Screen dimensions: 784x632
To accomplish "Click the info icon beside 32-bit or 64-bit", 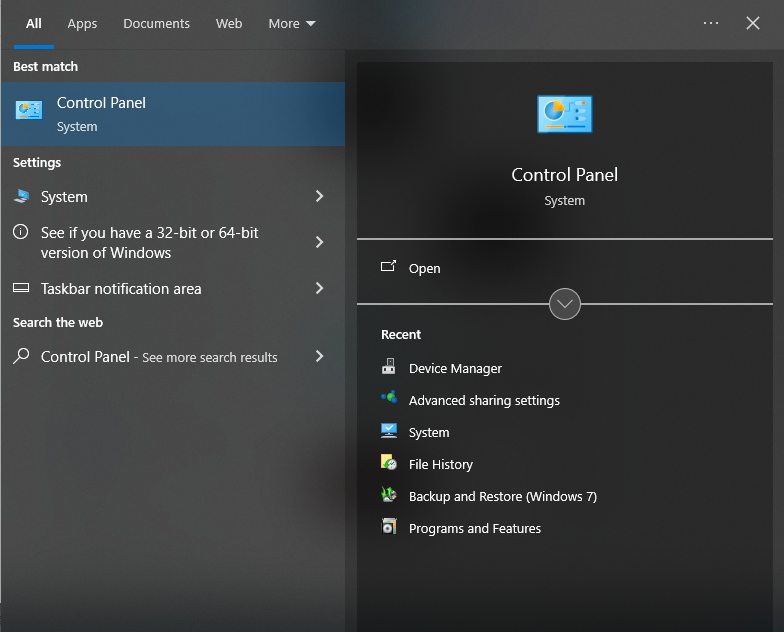I will (x=20, y=232).
